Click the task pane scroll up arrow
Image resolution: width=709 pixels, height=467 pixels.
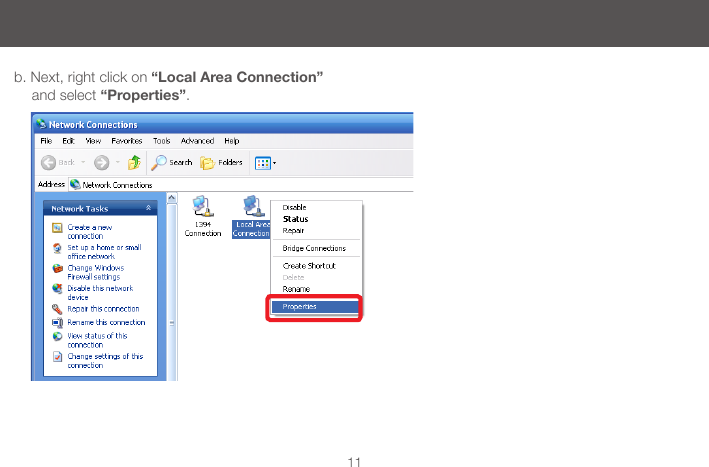[x=172, y=198]
